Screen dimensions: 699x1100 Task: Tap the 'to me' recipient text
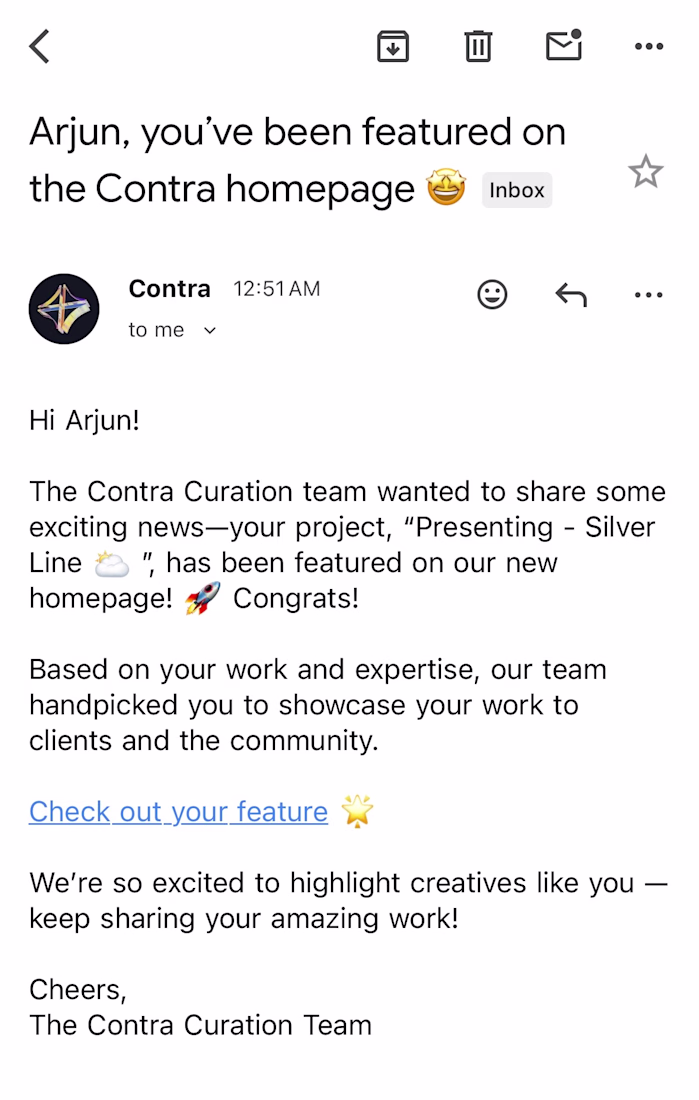[156, 330]
